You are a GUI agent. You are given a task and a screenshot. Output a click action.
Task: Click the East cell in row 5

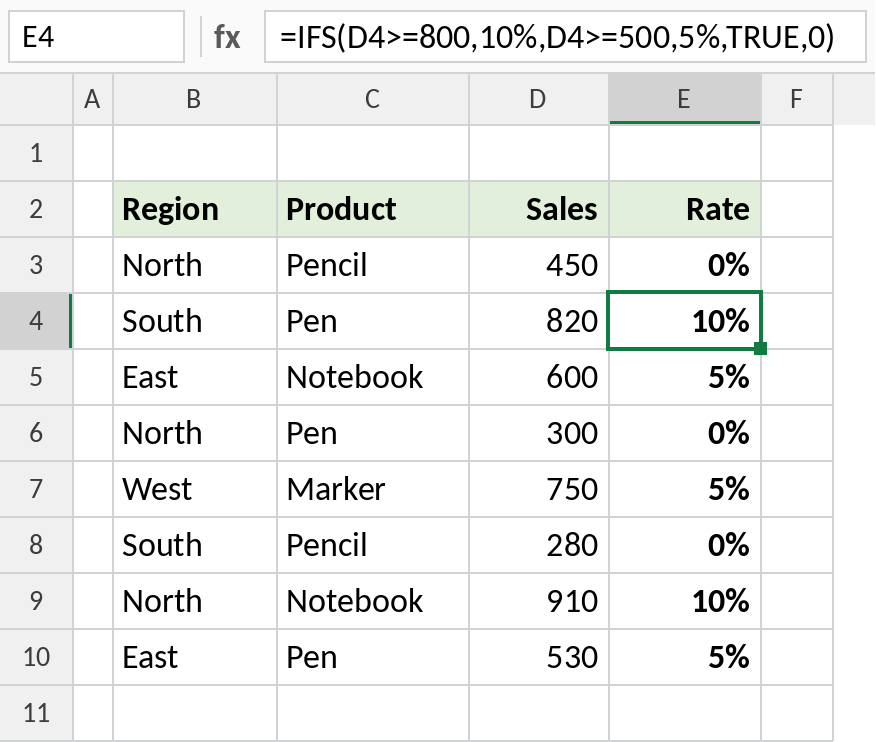coord(195,377)
